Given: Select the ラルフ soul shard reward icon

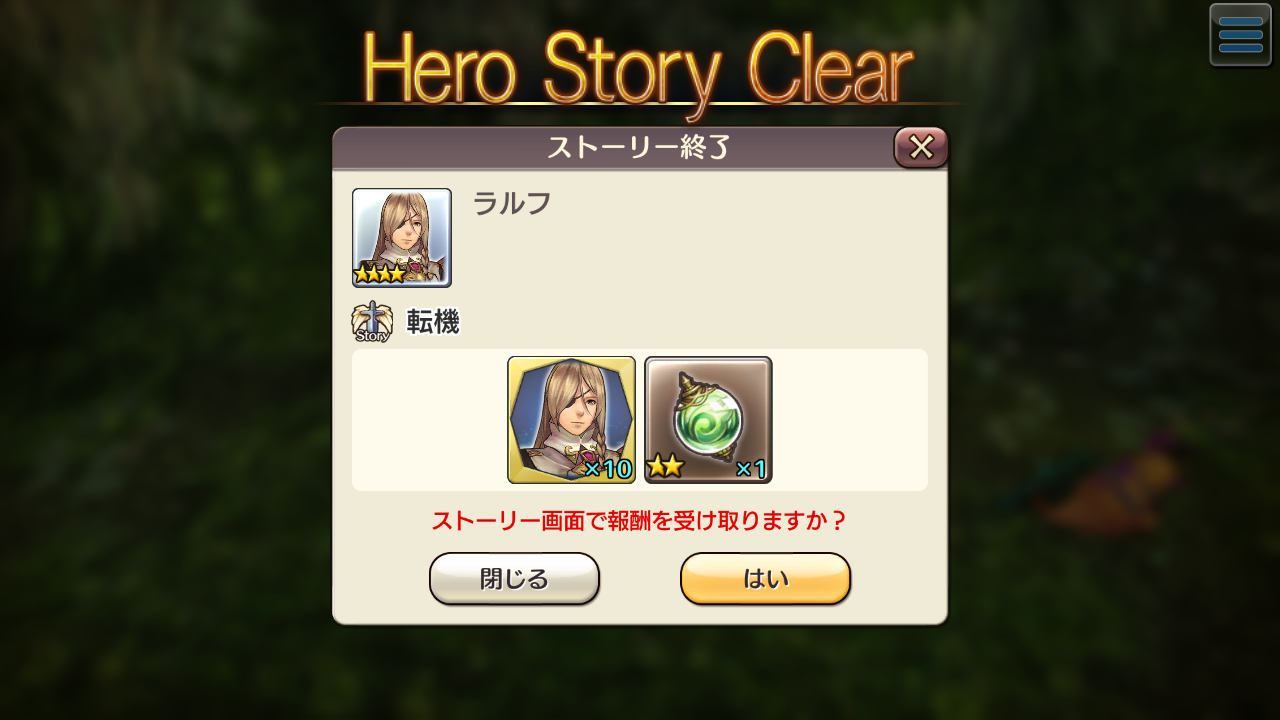Looking at the screenshot, I should coord(571,420).
